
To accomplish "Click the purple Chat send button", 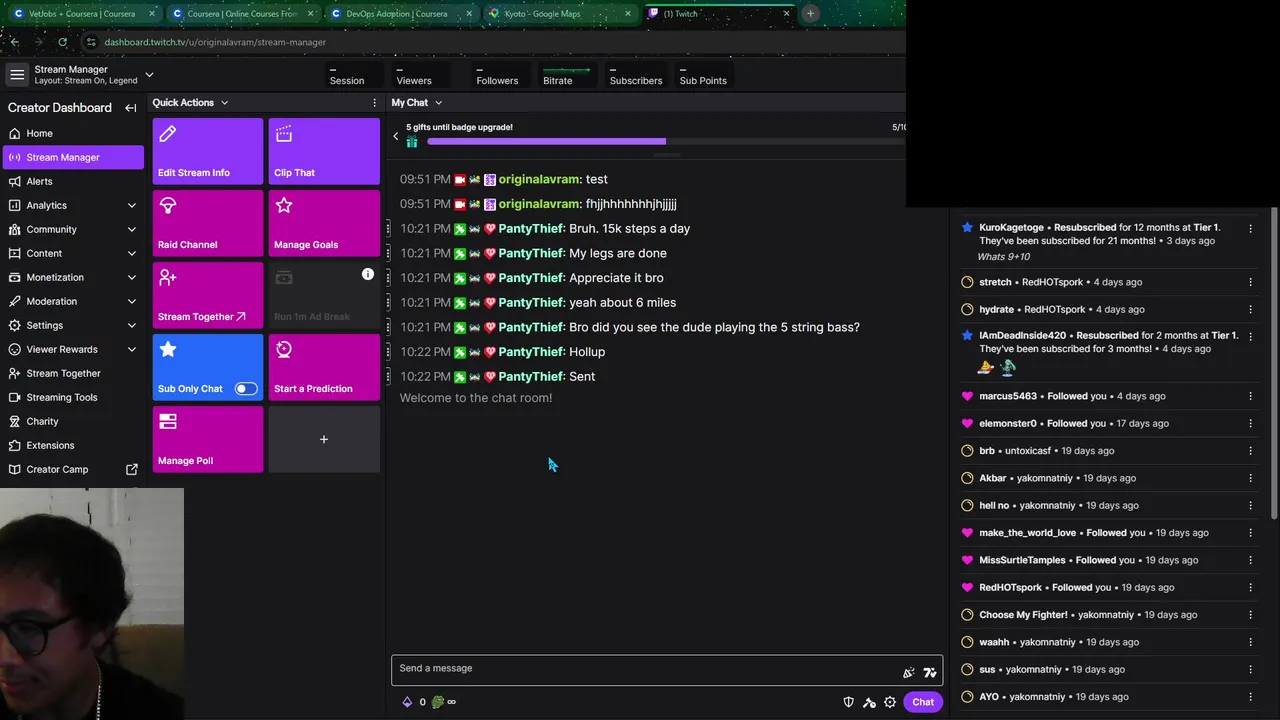I will tap(923, 702).
